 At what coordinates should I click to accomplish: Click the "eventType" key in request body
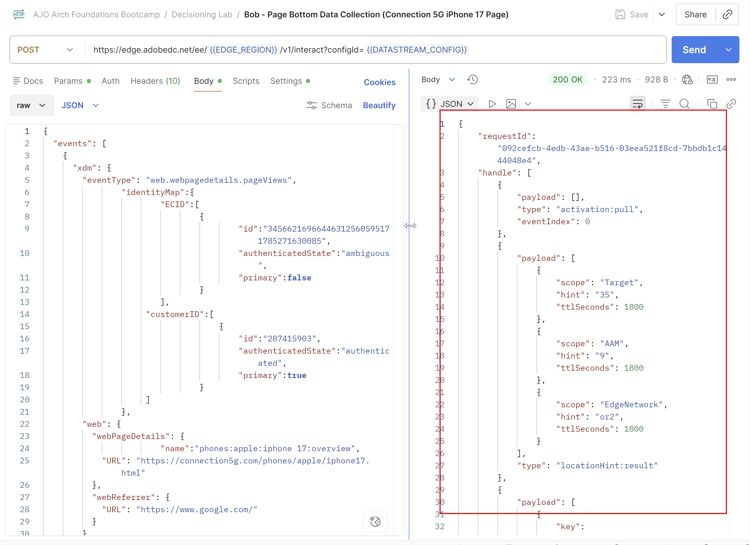point(109,180)
